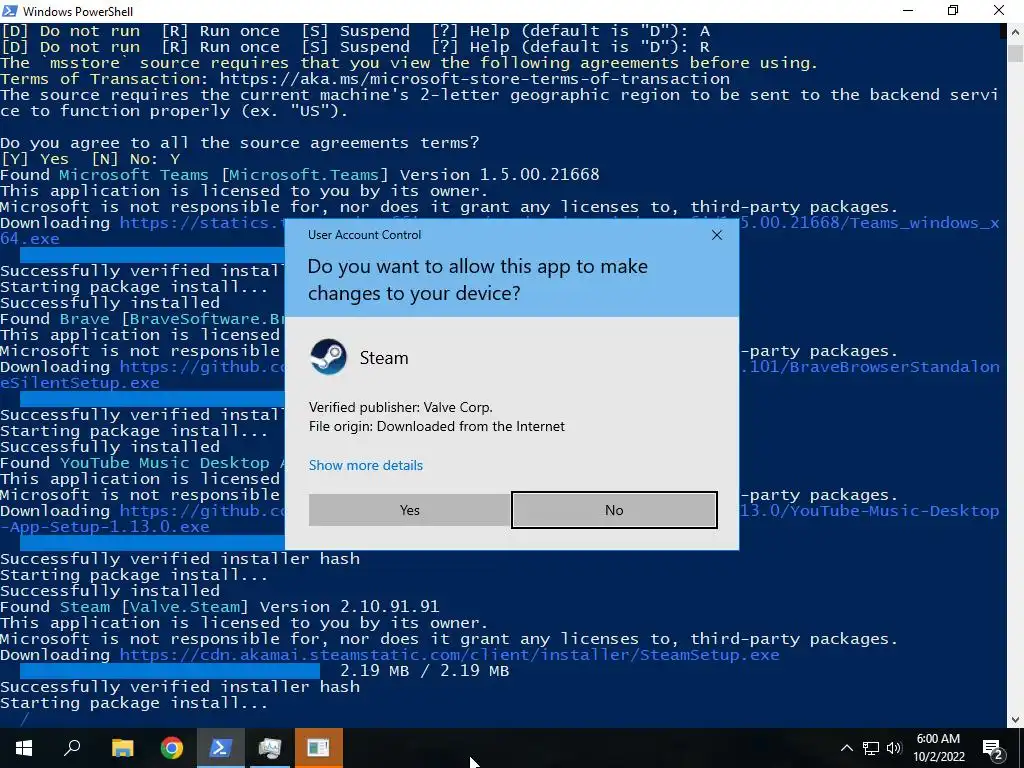The image size is (1024, 768).
Task: Click 'Microsoft Teams' package name text
Action: point(134,174)
